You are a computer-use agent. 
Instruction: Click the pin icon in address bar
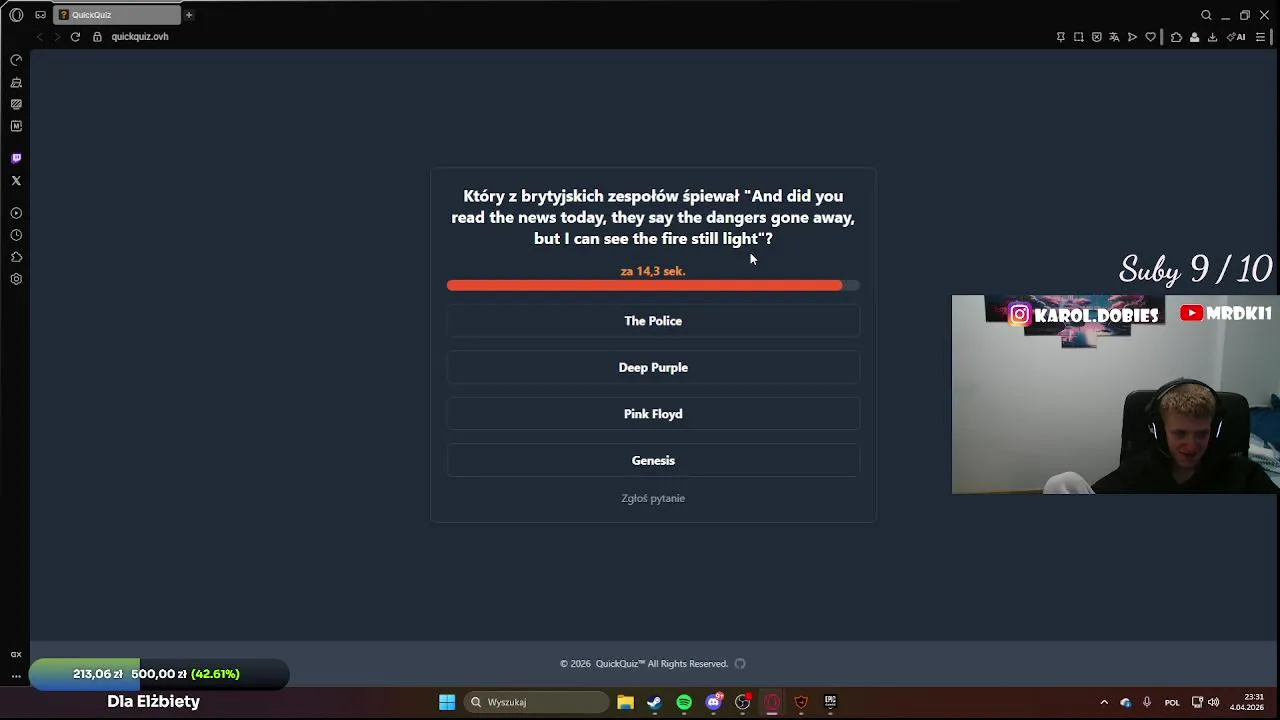click(x=1061, y=37)
